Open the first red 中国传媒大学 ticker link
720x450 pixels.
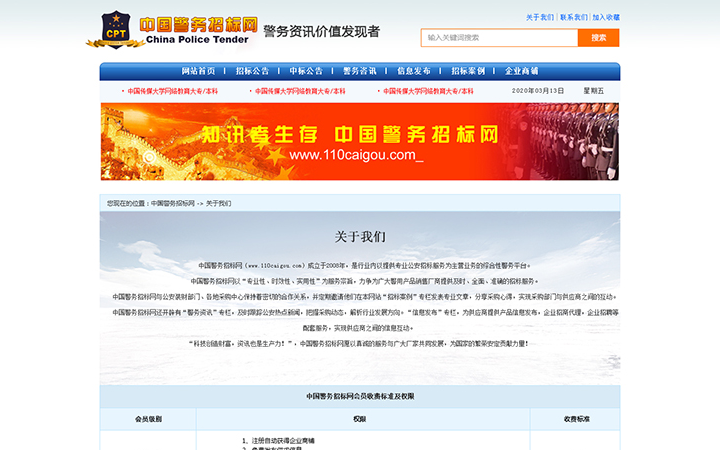click(172, 91)
